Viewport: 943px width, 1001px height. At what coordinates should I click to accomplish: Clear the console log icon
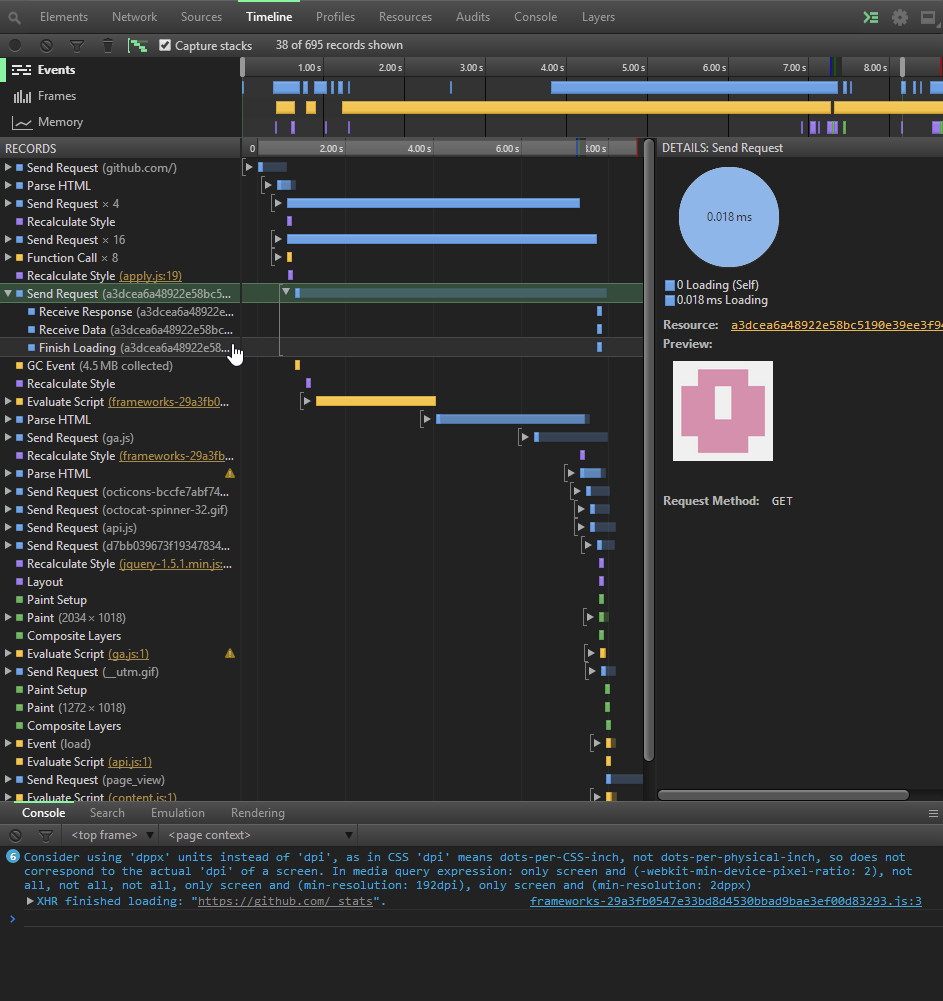15,835
